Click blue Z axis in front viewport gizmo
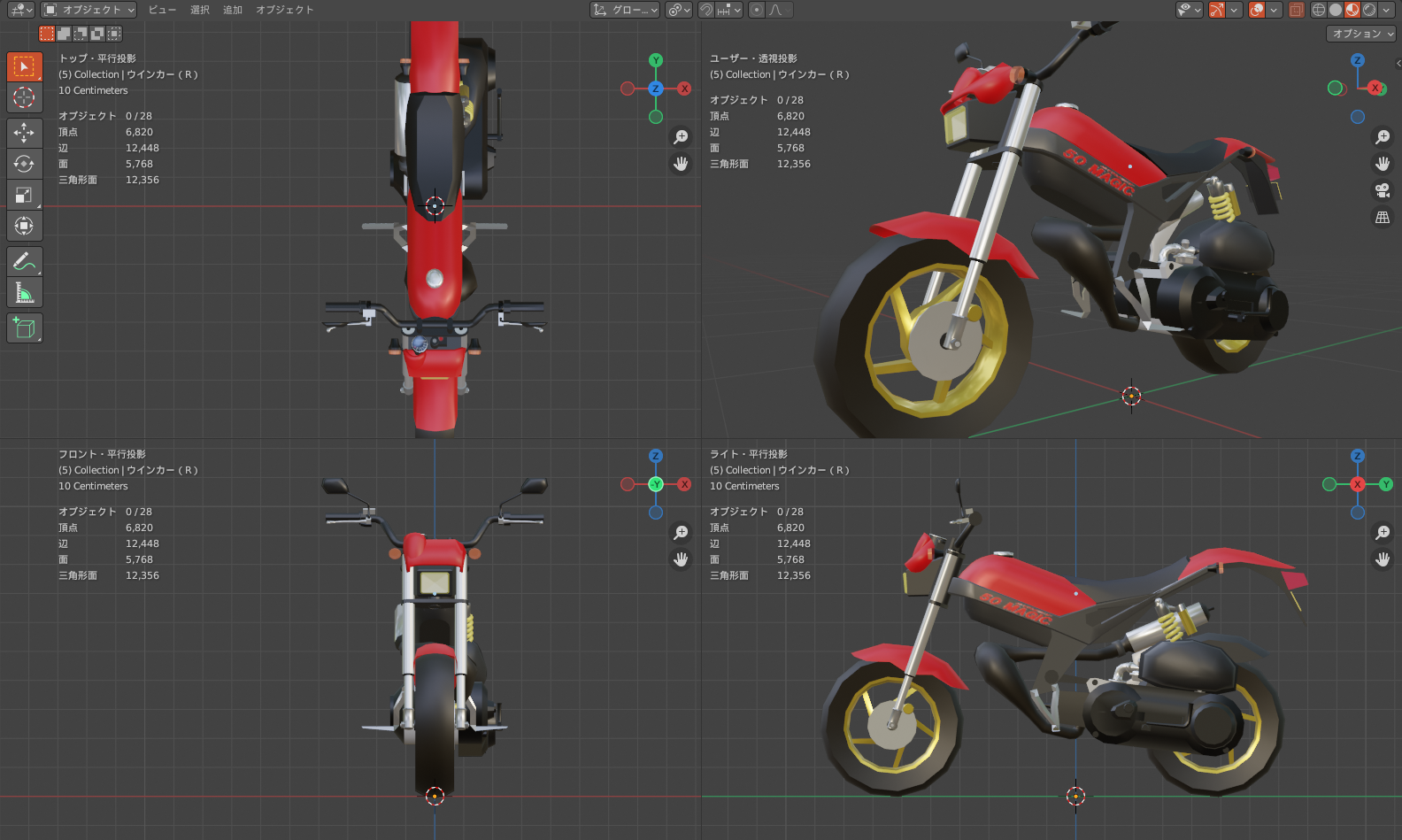 tap(656, 456)
